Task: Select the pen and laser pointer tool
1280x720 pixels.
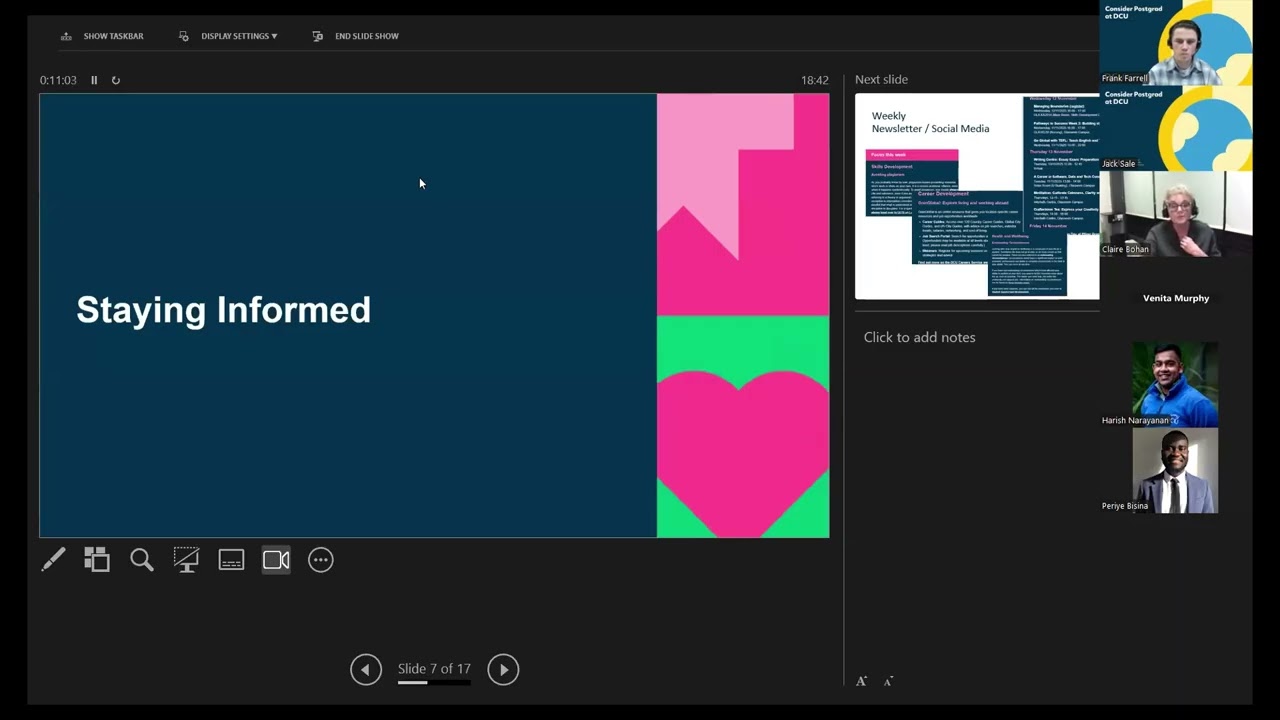Action: click(x=53, y=560)
